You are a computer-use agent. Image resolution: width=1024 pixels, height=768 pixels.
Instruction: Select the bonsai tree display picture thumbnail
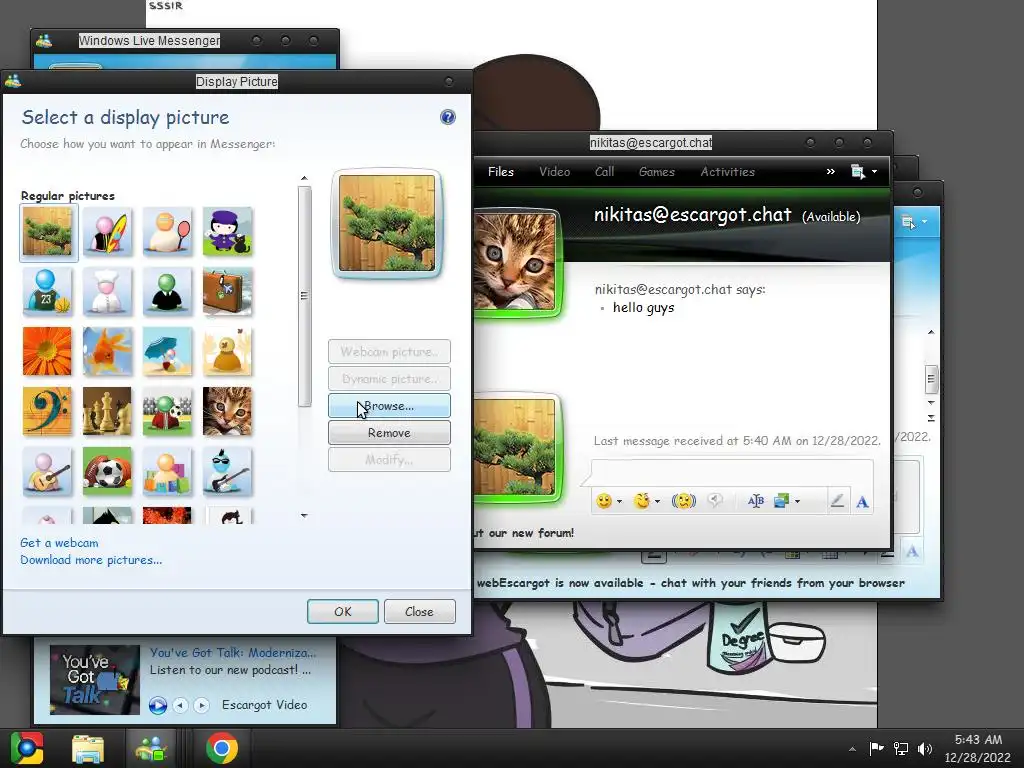[48, 232]
